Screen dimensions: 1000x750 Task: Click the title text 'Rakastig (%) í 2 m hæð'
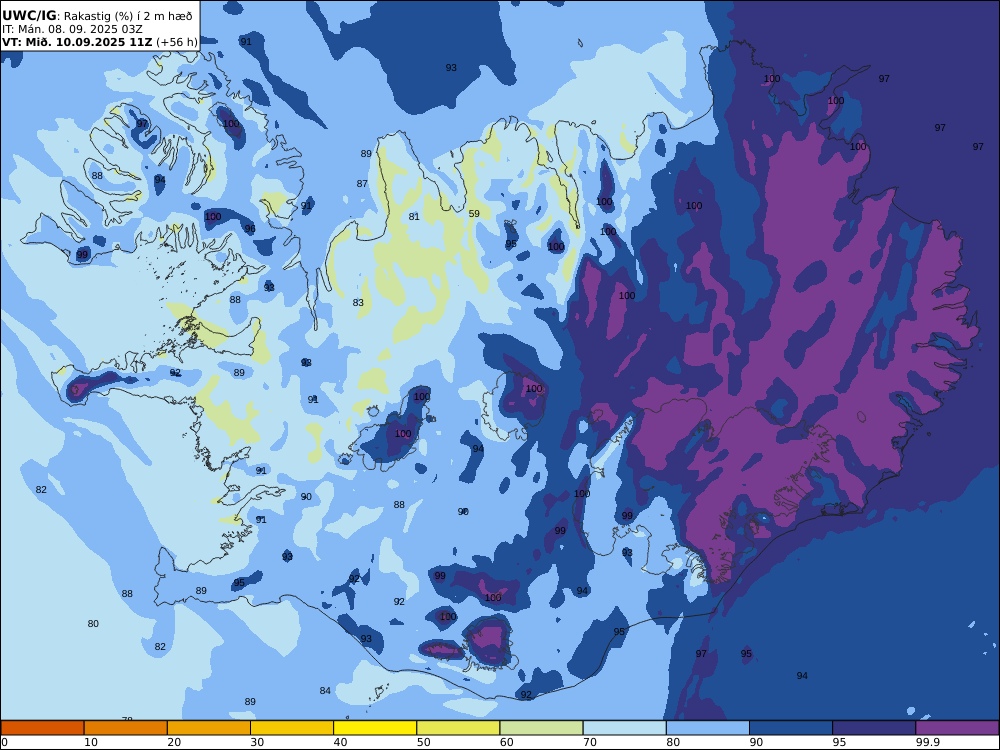(128, 17)
